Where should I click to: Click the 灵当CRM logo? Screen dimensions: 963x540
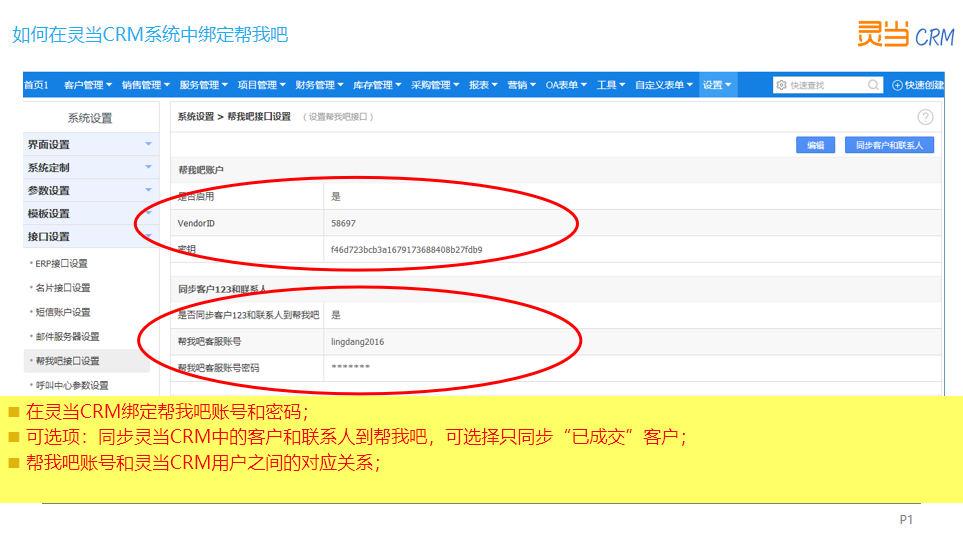[x=905, y=34]
